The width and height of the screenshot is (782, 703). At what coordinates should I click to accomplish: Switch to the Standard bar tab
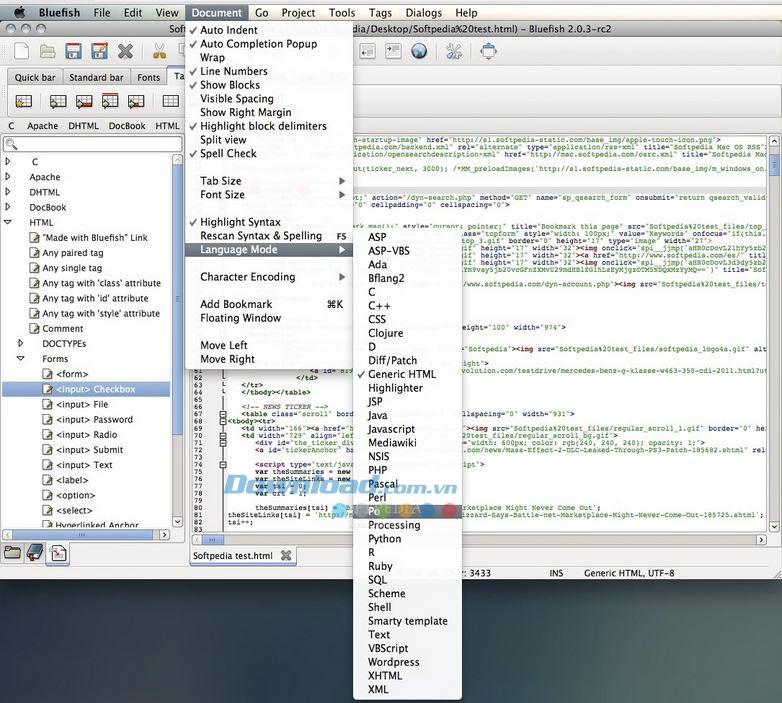pos(96,77)
